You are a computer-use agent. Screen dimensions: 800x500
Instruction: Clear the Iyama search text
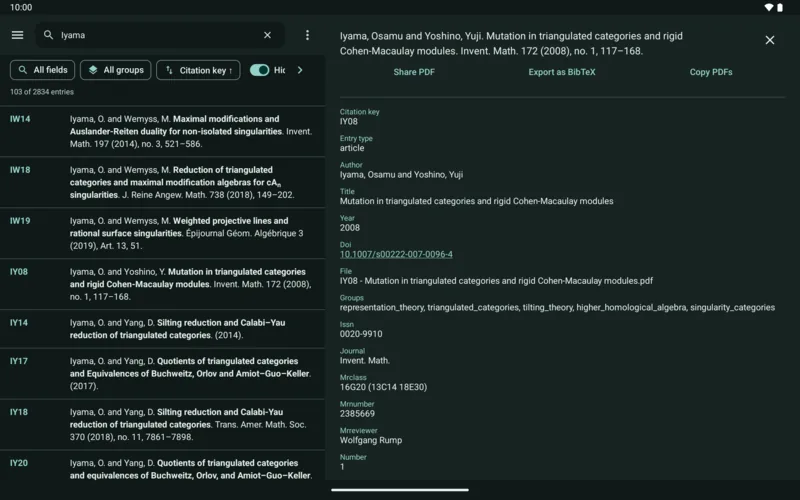[267, 35]
